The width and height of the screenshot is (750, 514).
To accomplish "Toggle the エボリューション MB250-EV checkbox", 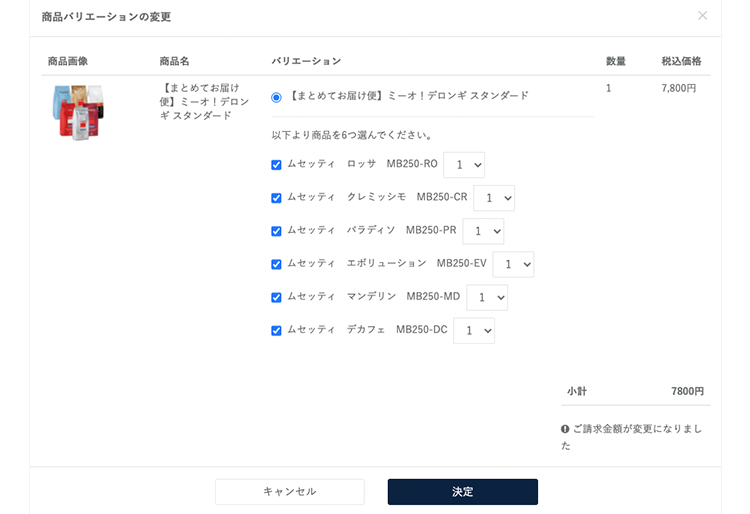I will [x=276, y=264].
